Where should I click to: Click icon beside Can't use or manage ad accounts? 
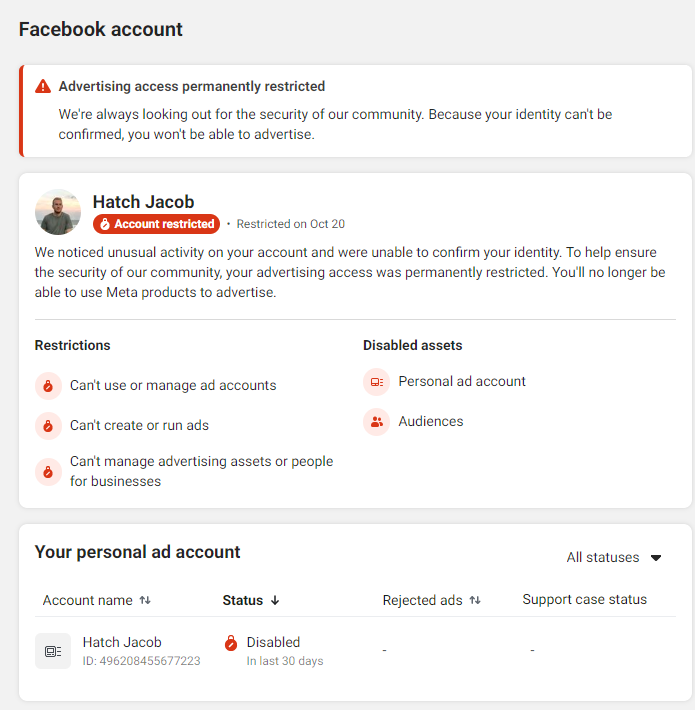[x=49, y=386]
